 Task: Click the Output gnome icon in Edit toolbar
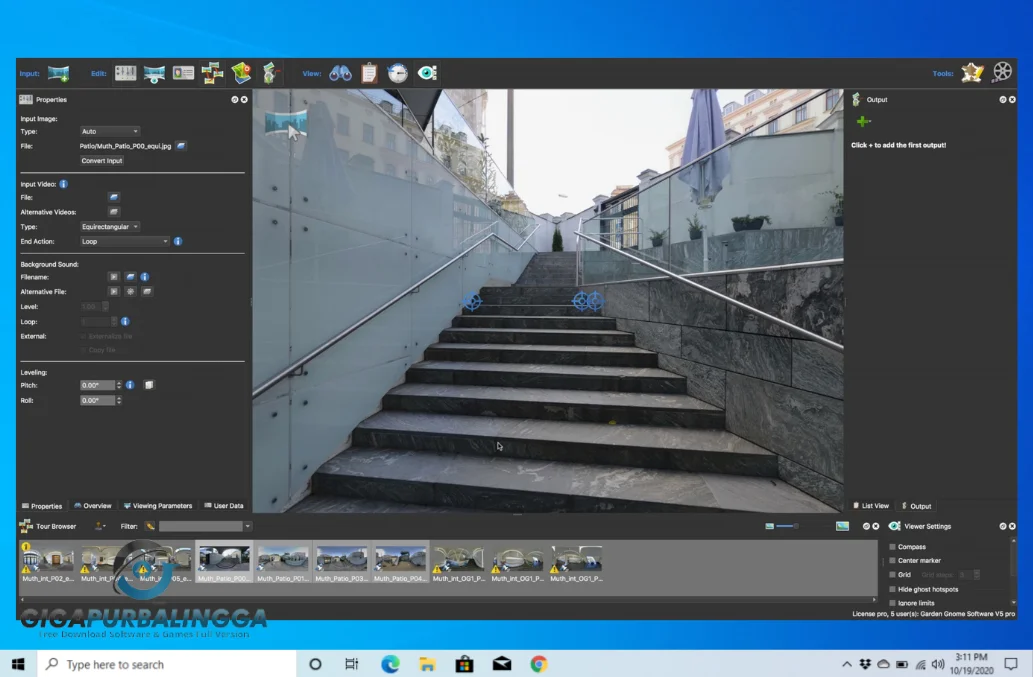pos(269,73)
